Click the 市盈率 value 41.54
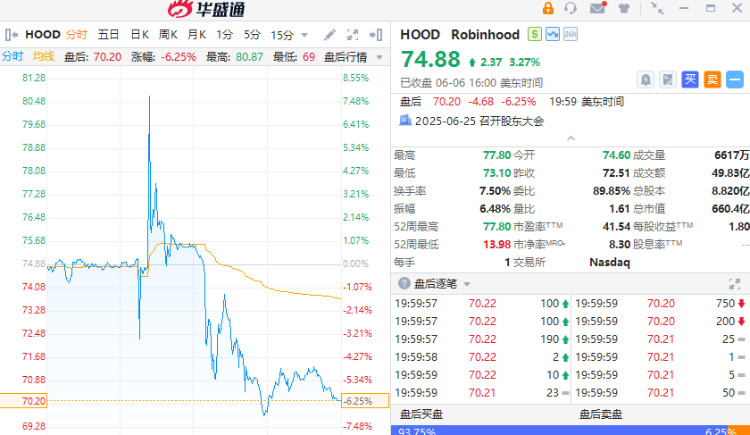The image size is (750, 435). coord(617,226)
